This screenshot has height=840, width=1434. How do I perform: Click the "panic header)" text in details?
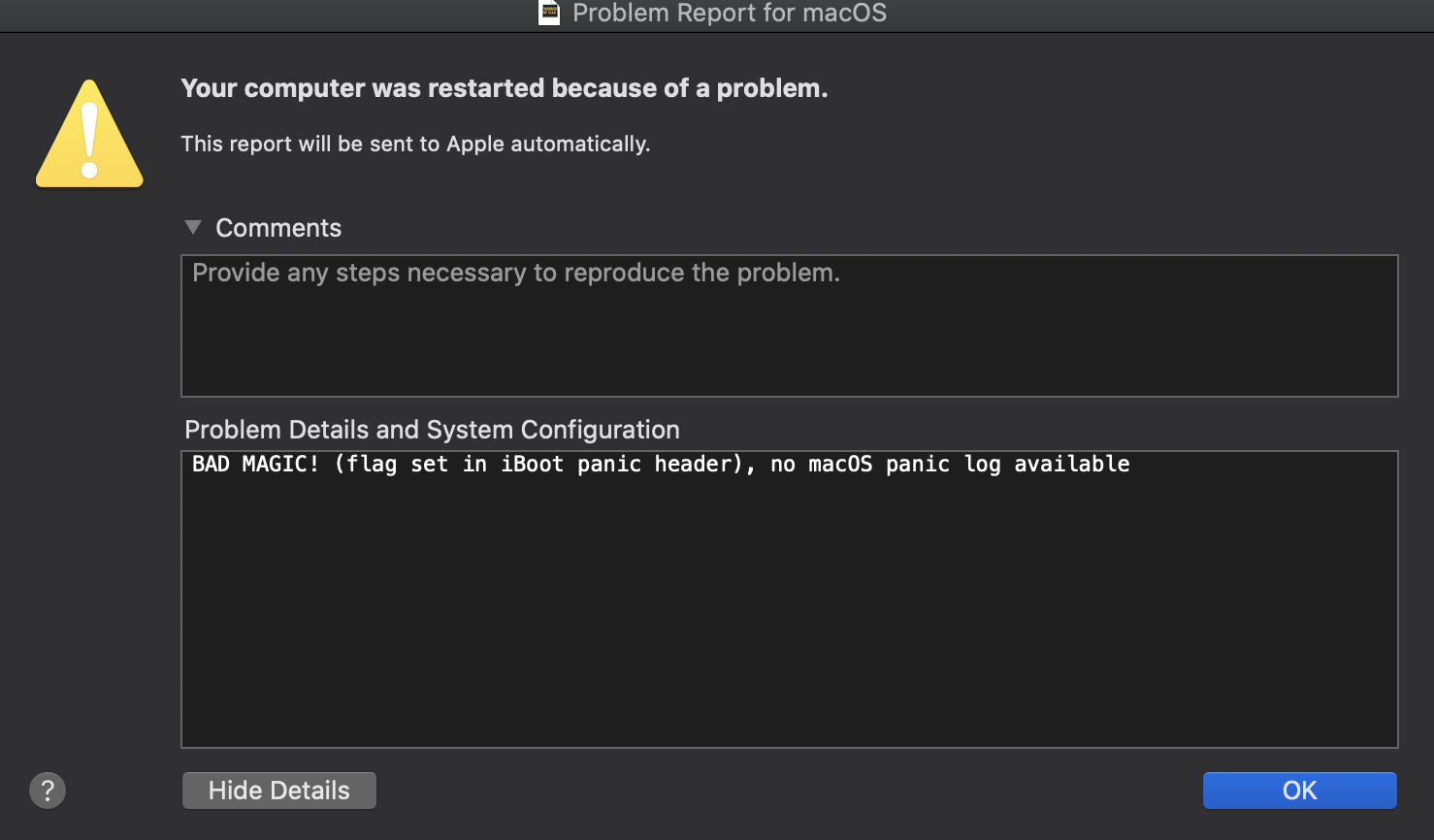tap(666, 465)
